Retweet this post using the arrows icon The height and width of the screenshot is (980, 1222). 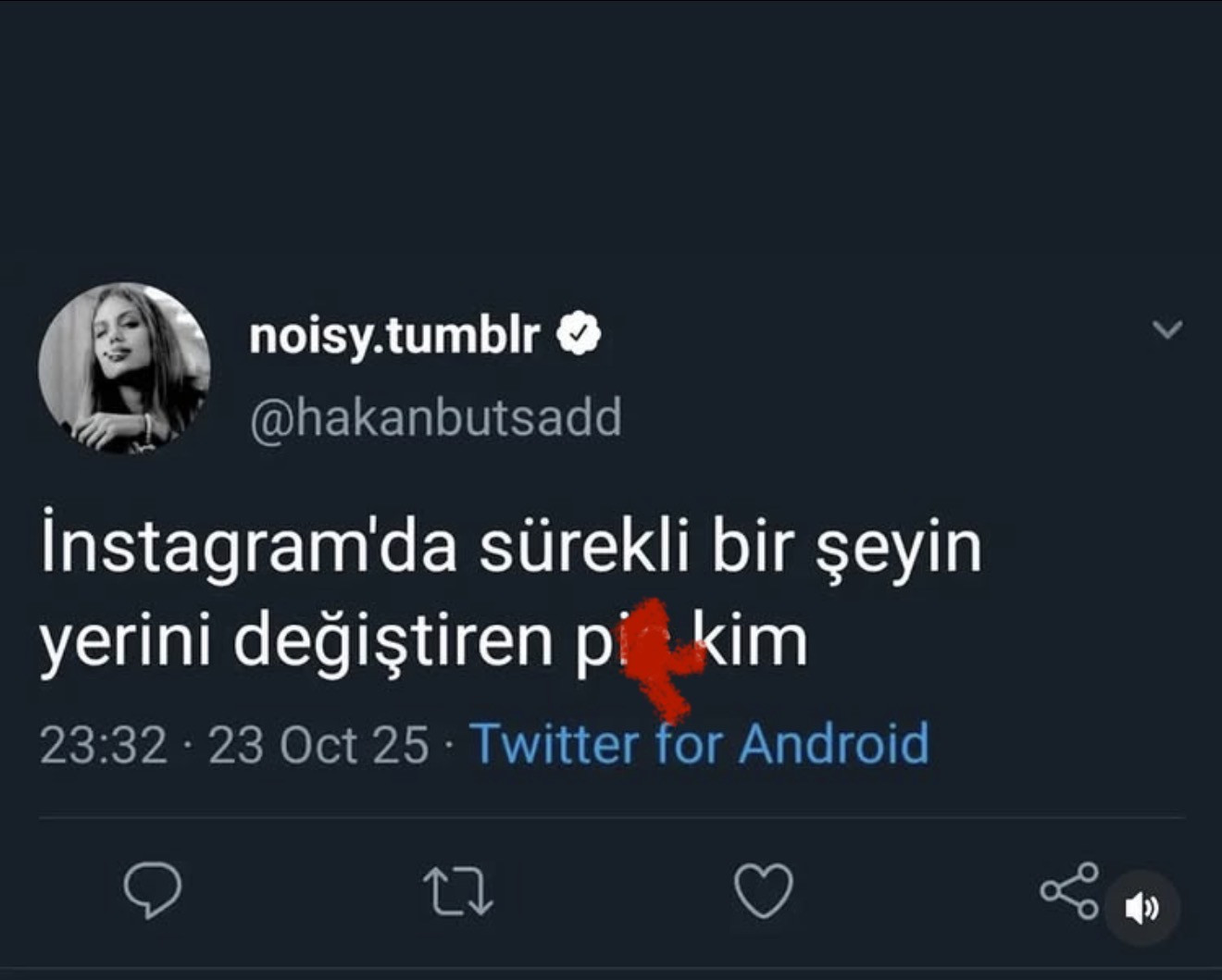pyautogui.click(x=458, y=891)
